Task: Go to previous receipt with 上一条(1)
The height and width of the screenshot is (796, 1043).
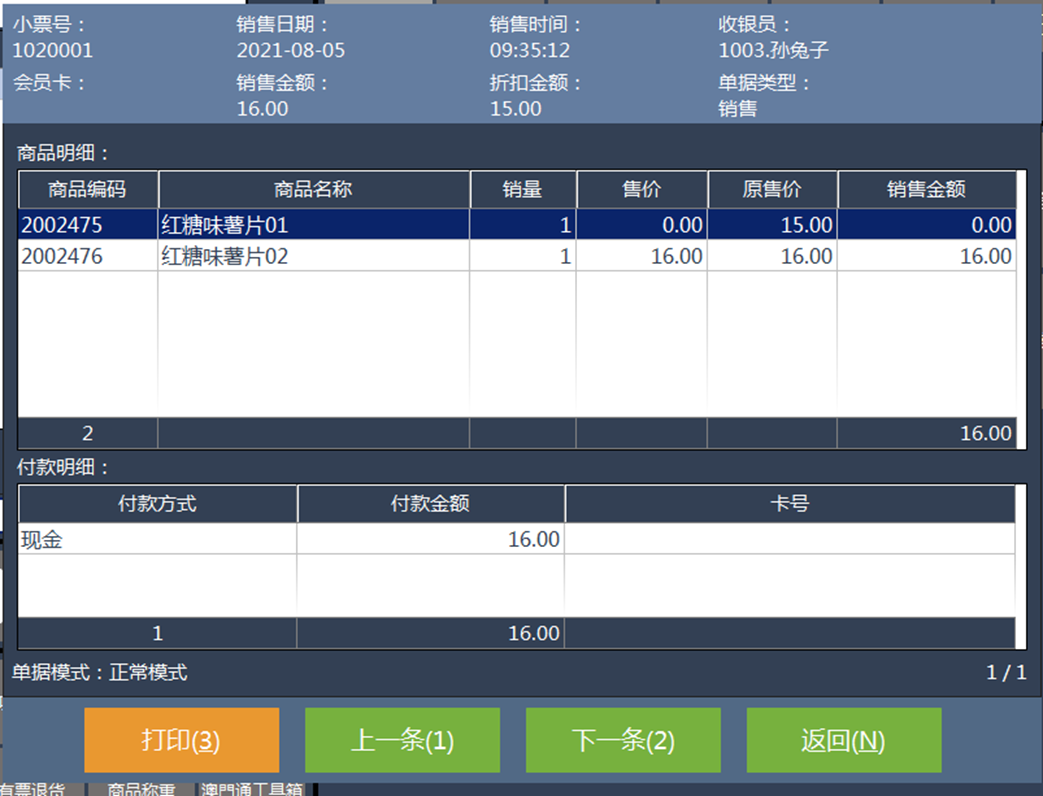Action: click(402, 740)
